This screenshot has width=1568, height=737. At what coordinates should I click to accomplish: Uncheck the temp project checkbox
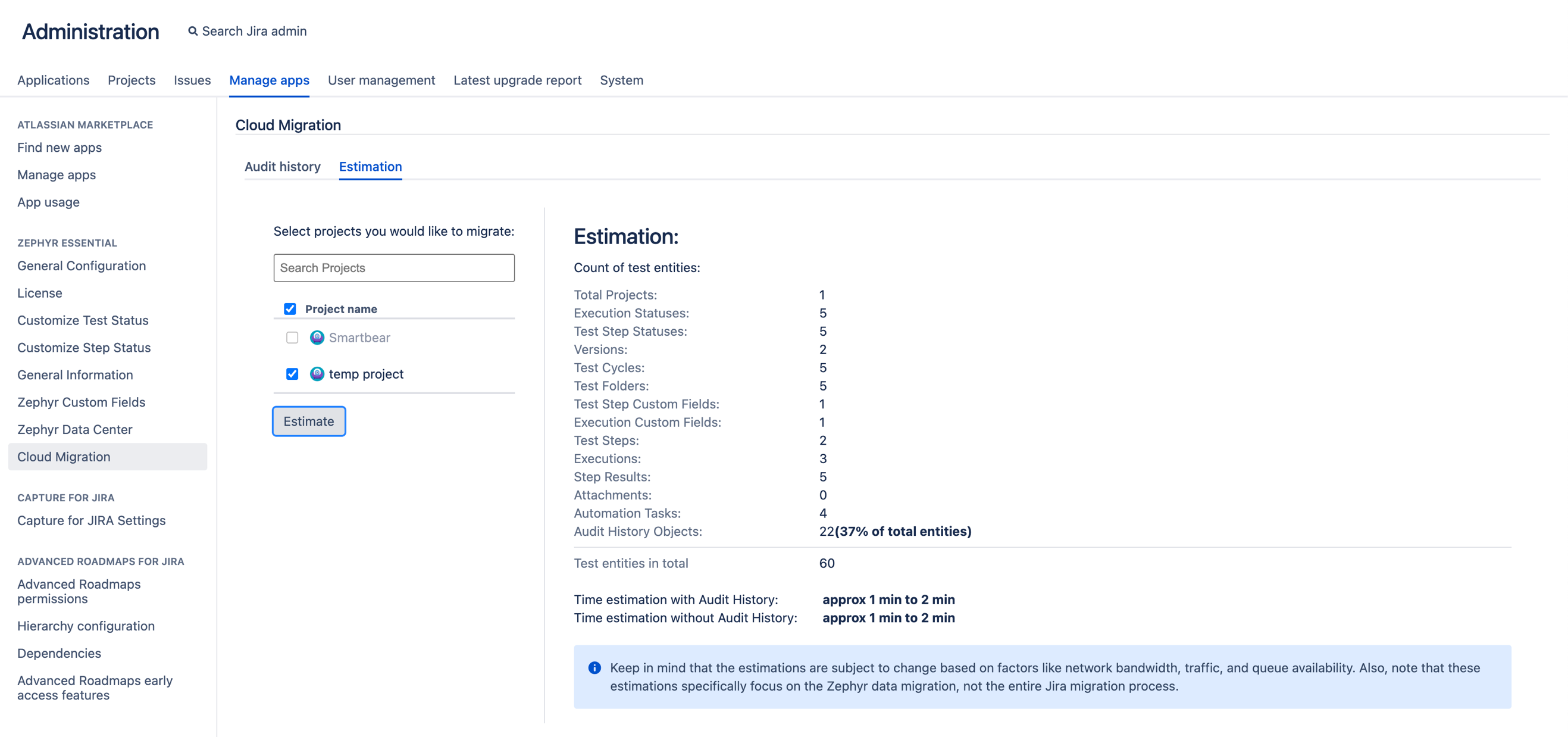click(x=292, y=374)
